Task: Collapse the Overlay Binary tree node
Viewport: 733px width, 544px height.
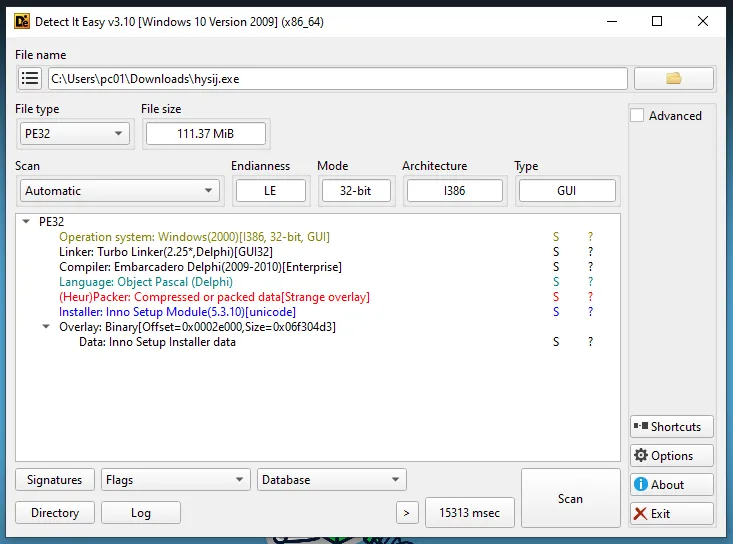Action: coord(46,327)
